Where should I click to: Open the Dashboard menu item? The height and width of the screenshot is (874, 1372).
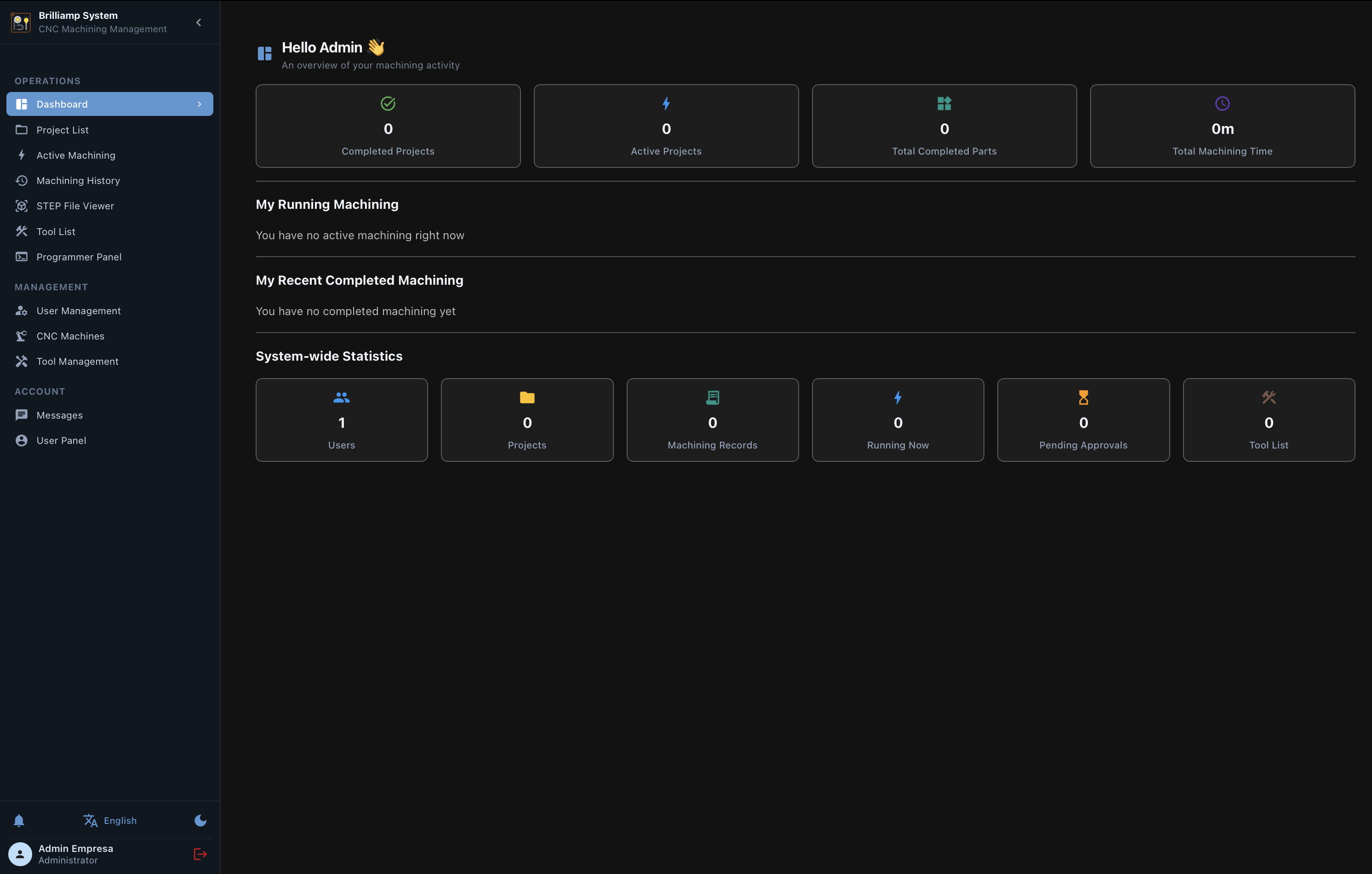tap(109, 104)
